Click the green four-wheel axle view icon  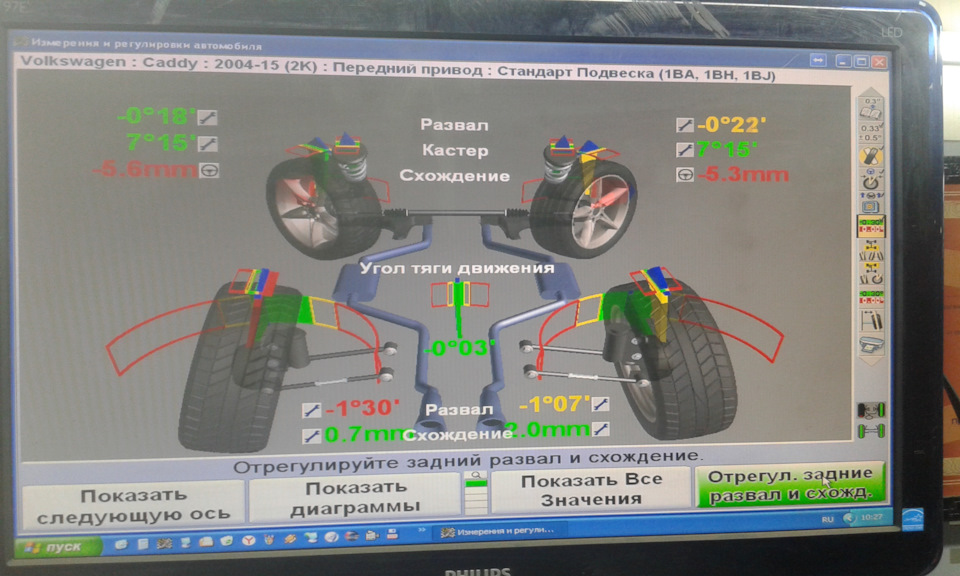(871, 431)
